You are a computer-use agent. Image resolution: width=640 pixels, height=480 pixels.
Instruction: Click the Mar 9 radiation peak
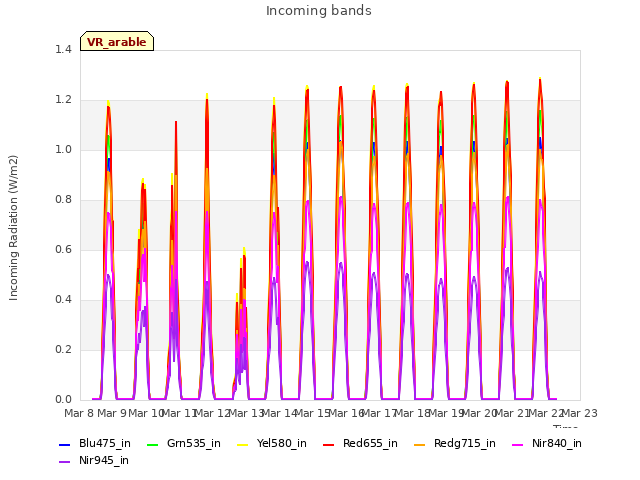(108, 102)
